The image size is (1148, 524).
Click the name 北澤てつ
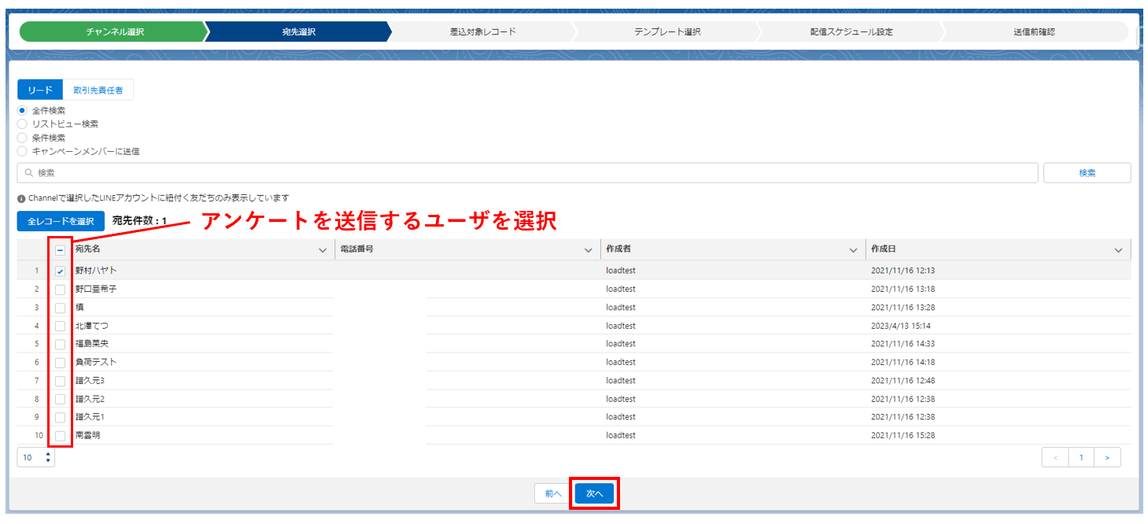click(92, 326)
